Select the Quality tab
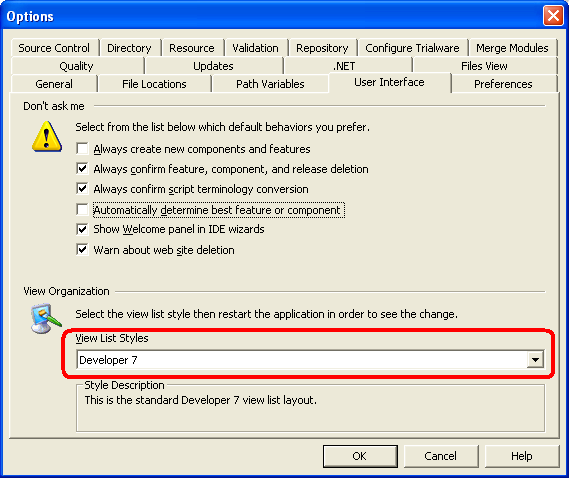Image resolution: width=569 pixels, height=478 pixels. point(77,66)
